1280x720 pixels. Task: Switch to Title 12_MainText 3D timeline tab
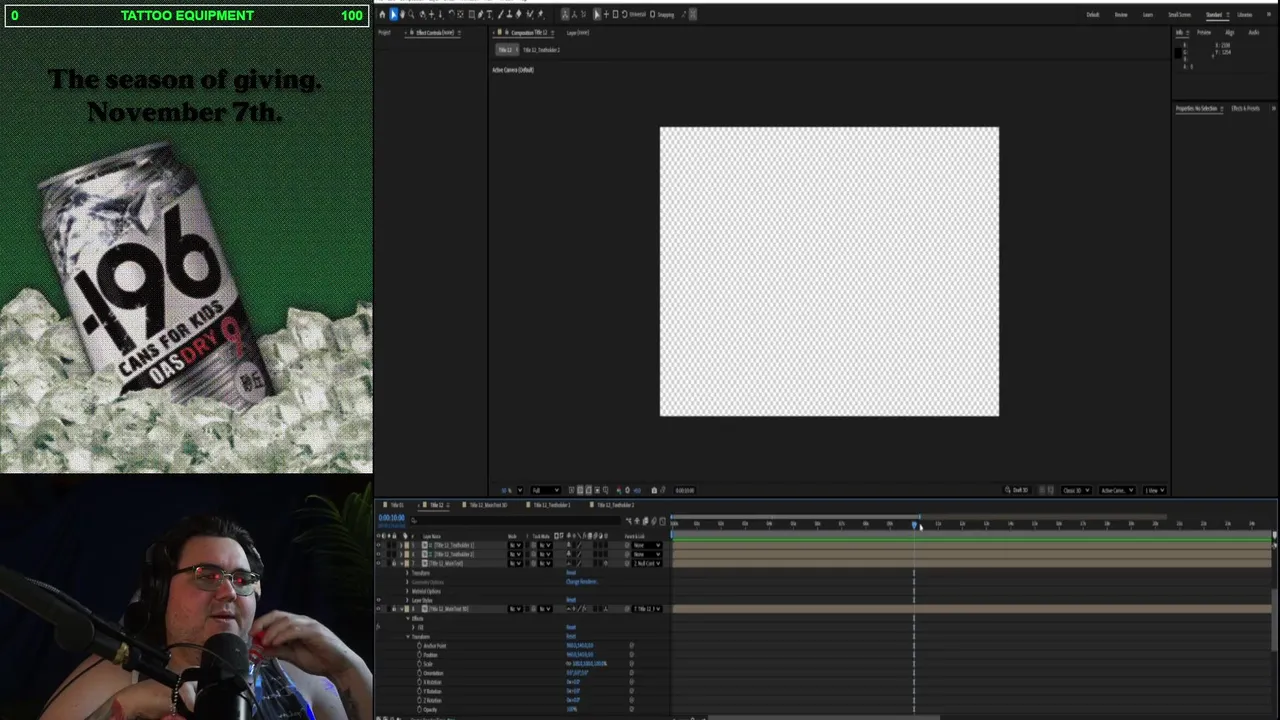[489, 505]
